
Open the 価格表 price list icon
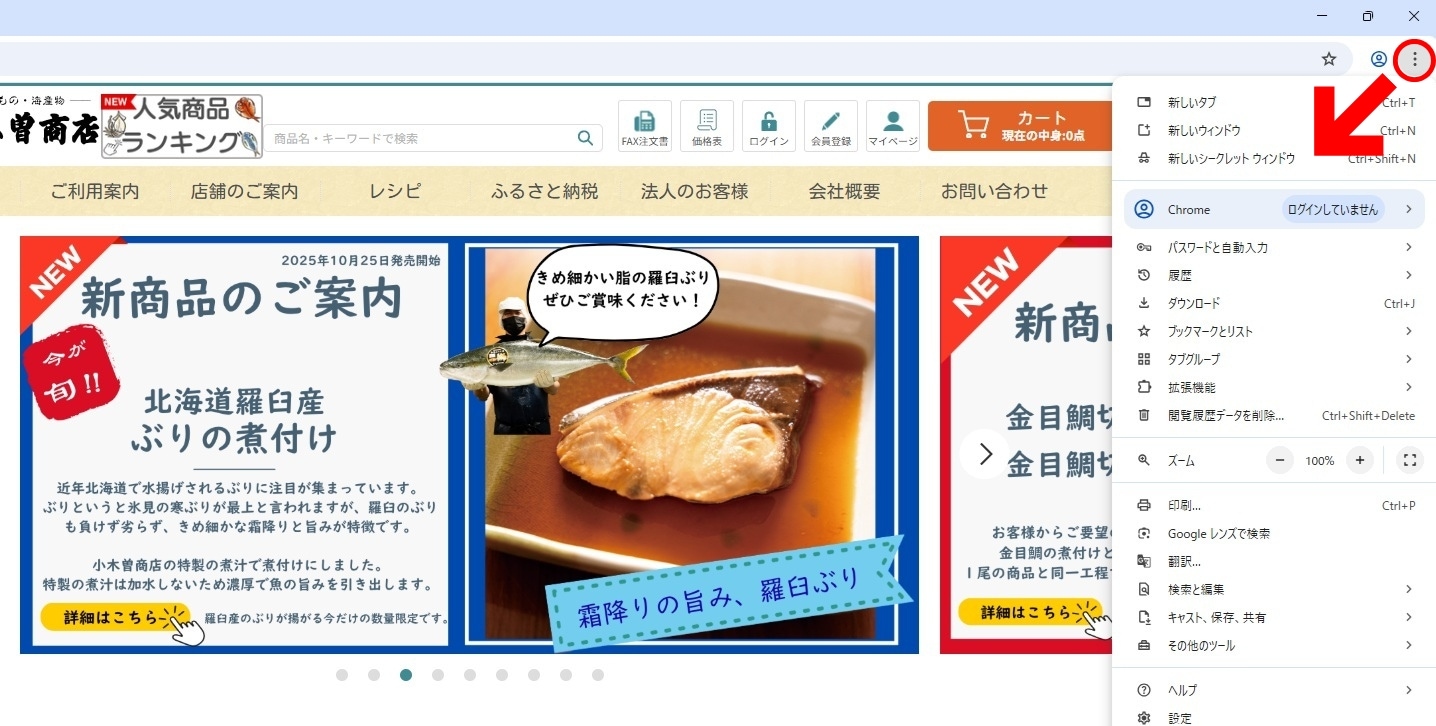[707, 125]
